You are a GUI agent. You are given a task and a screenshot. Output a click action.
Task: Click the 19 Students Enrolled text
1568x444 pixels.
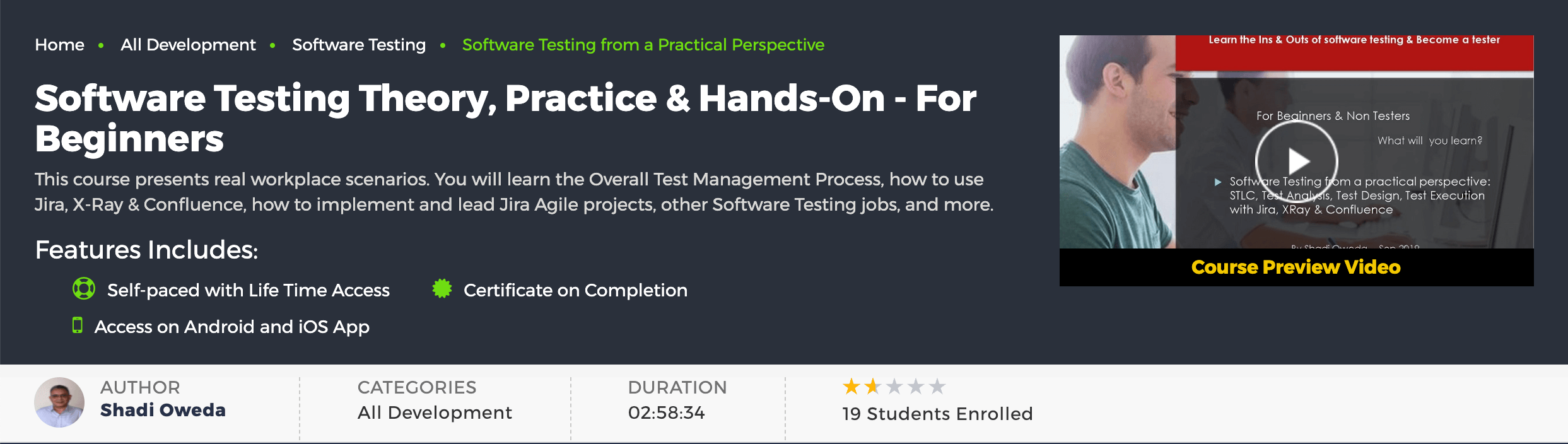[937, 414]
